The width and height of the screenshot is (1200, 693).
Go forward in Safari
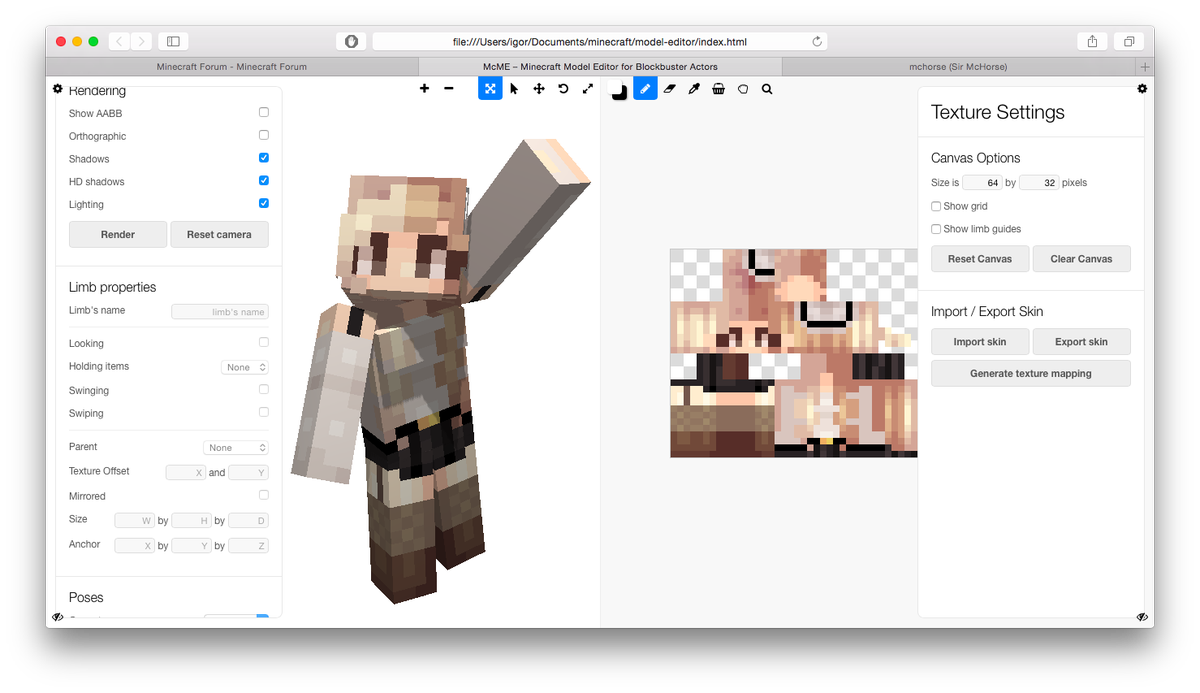point(142,41)
